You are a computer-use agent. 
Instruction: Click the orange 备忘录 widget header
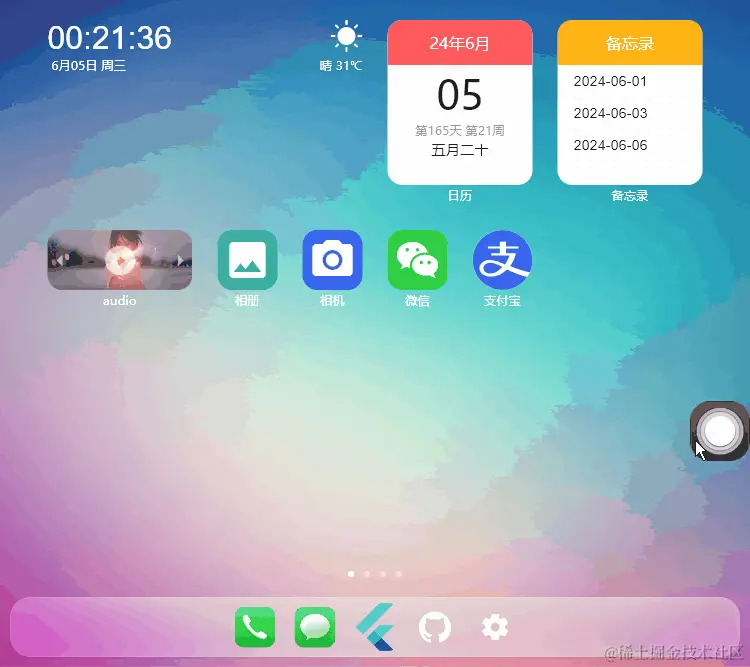pyautogui.click(x=629, y=43)
